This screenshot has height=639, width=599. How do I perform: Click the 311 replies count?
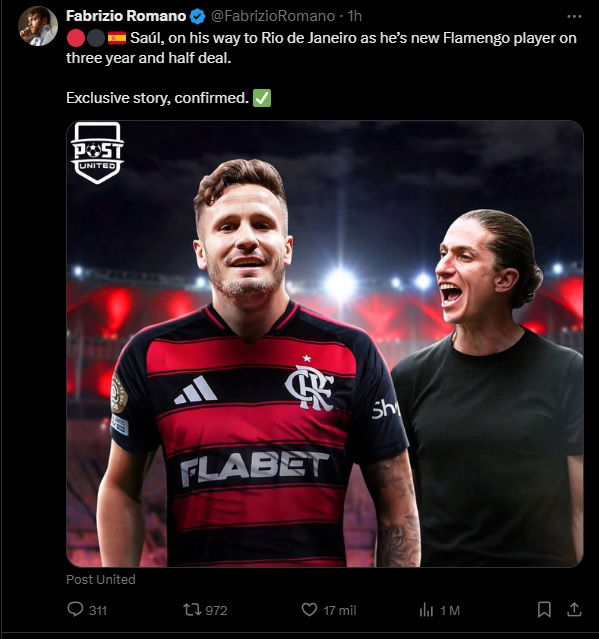coord(98,610)
